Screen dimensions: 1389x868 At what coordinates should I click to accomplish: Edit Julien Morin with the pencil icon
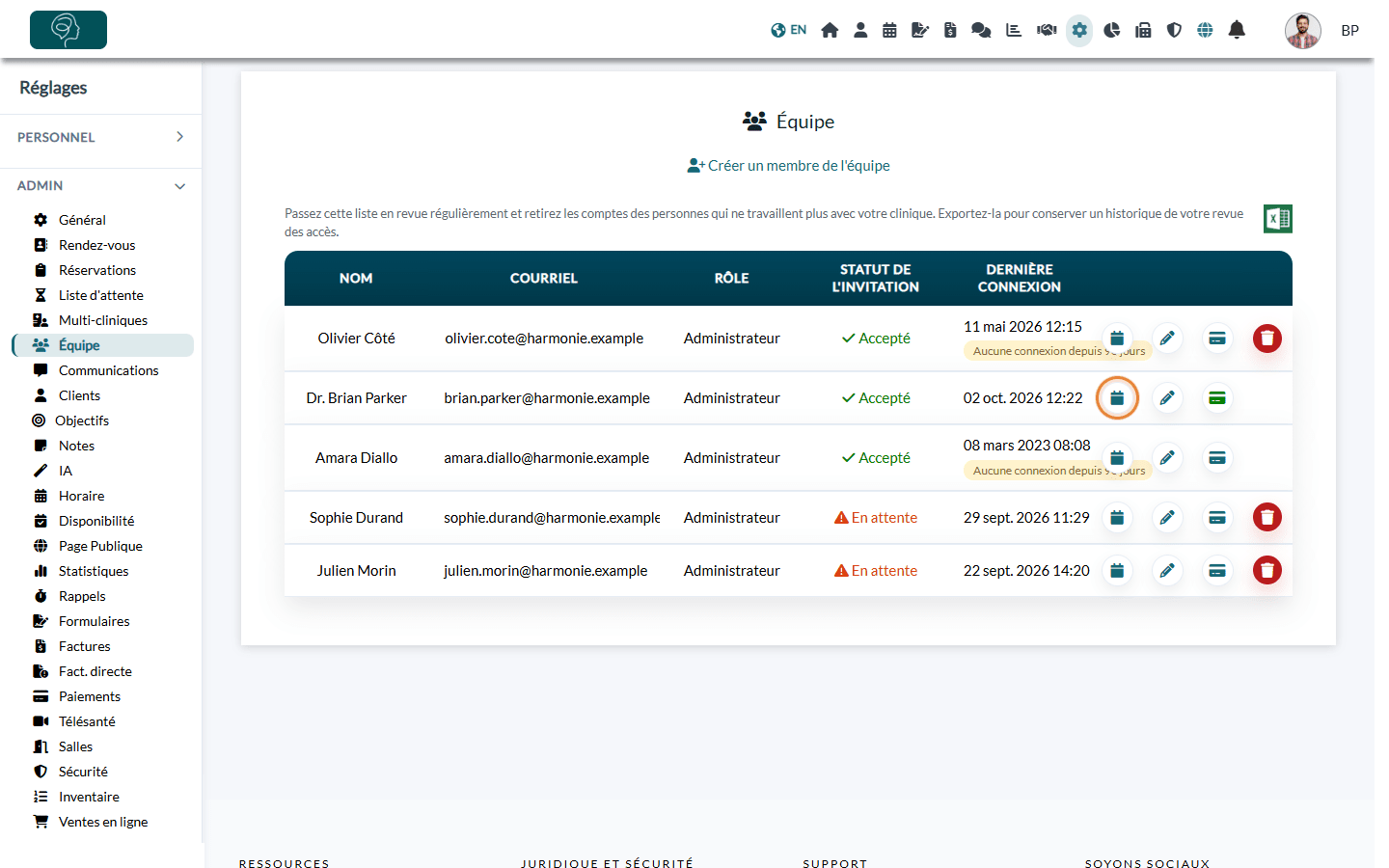tap(1167, 571)
